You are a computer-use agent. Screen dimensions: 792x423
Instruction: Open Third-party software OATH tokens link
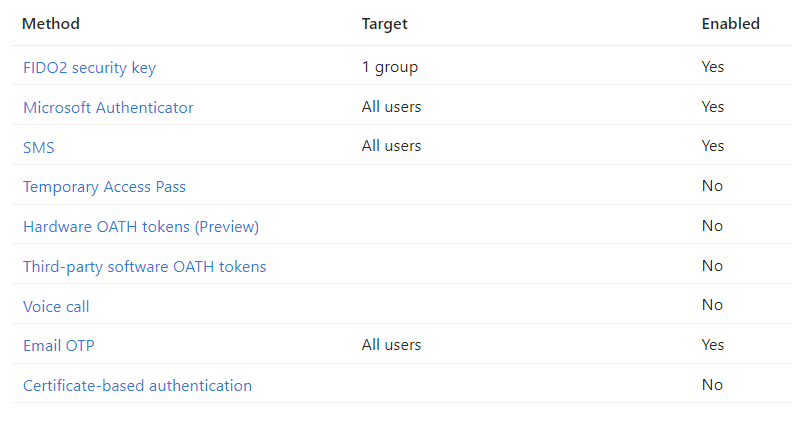[144, 267]
